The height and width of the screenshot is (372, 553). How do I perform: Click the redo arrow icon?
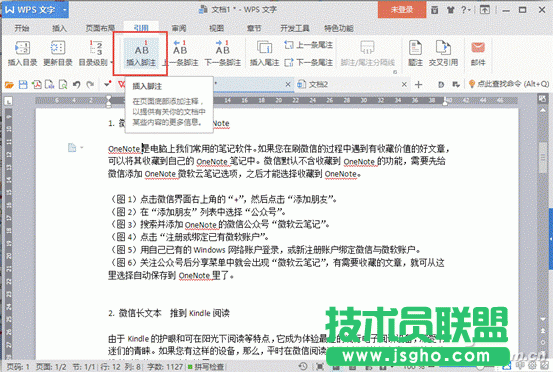point(90,85)
